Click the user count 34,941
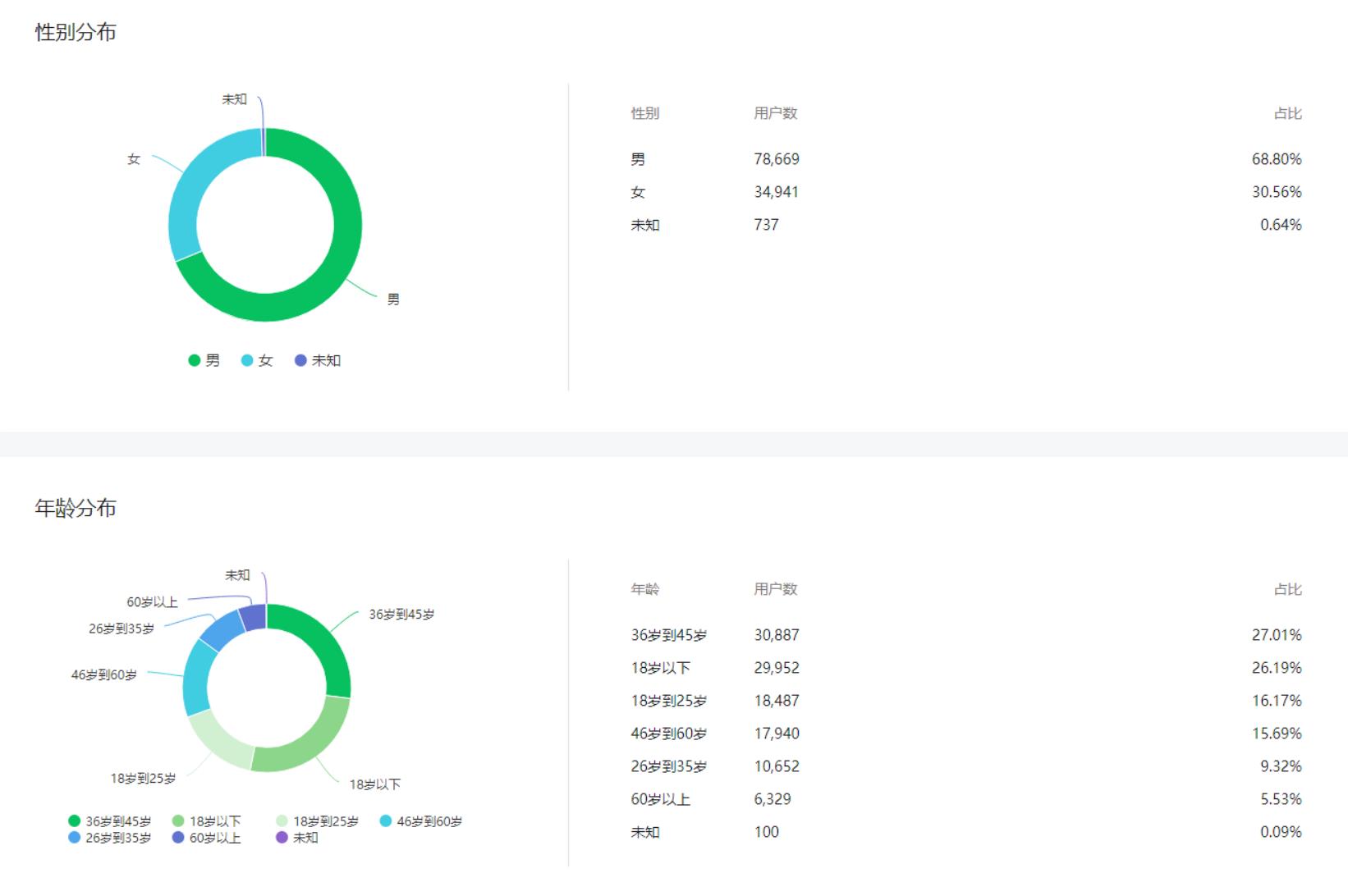This screenshot has height=896, width=1348. pos(777,192)
